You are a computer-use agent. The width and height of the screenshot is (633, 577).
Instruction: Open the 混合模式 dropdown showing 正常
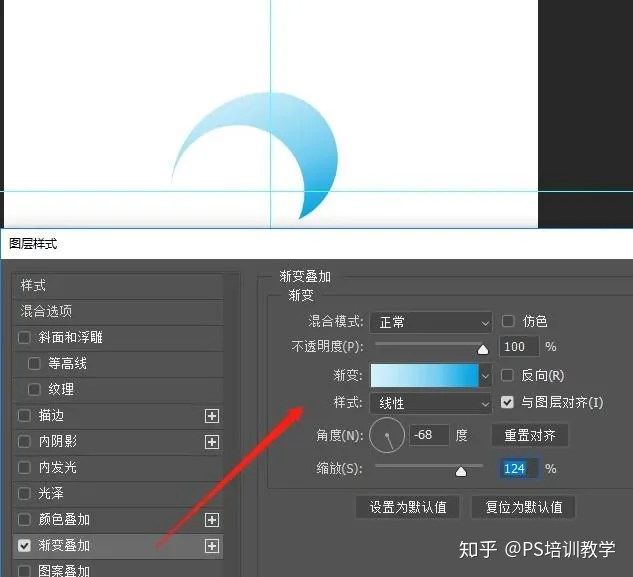[431, 322]
